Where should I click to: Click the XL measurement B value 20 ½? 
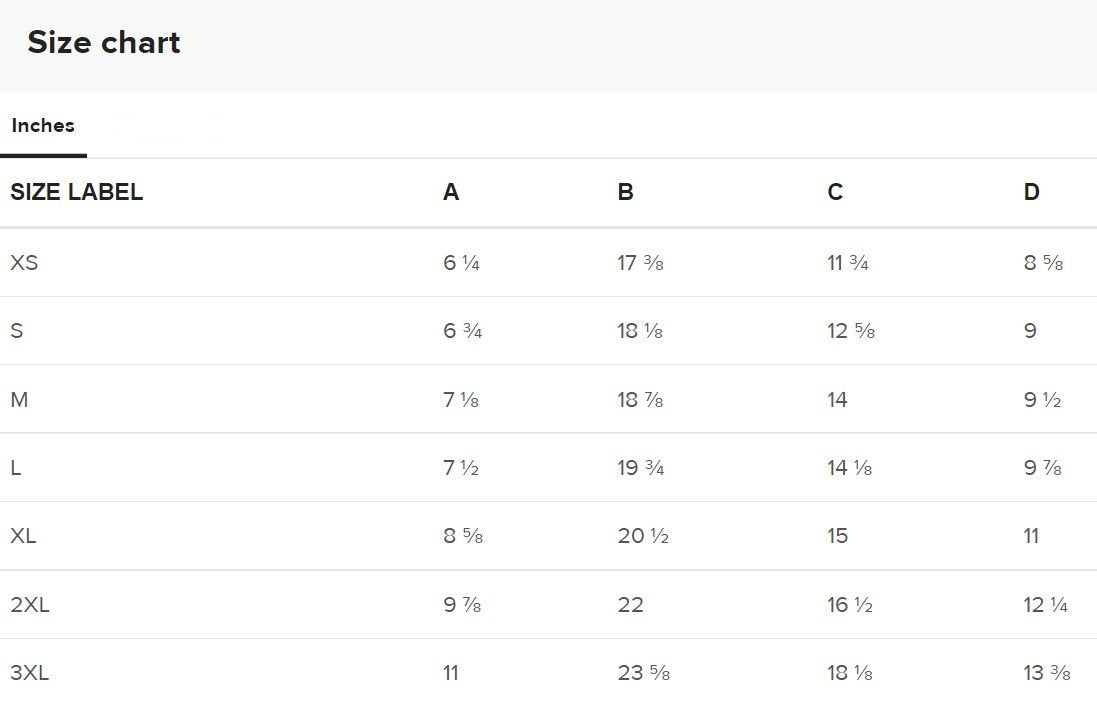[643, 536]
